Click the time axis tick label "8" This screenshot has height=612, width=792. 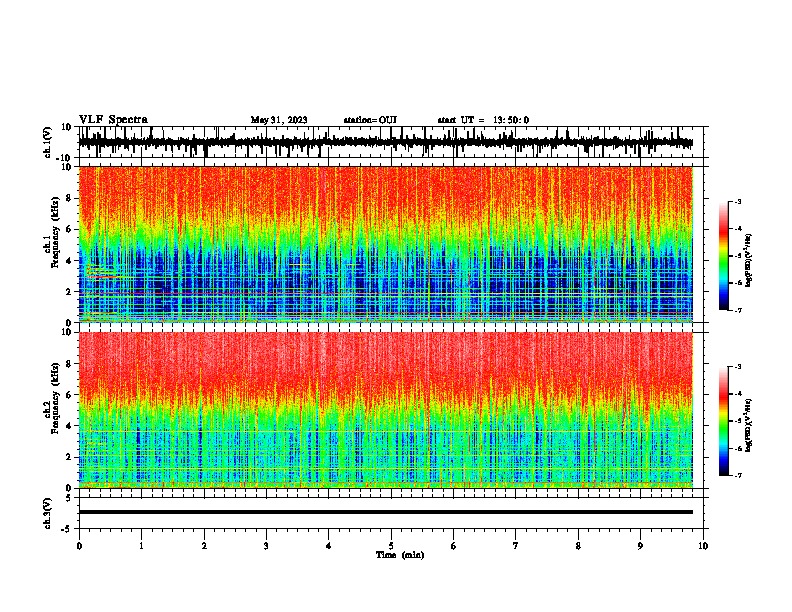click(x=578, y=546)
